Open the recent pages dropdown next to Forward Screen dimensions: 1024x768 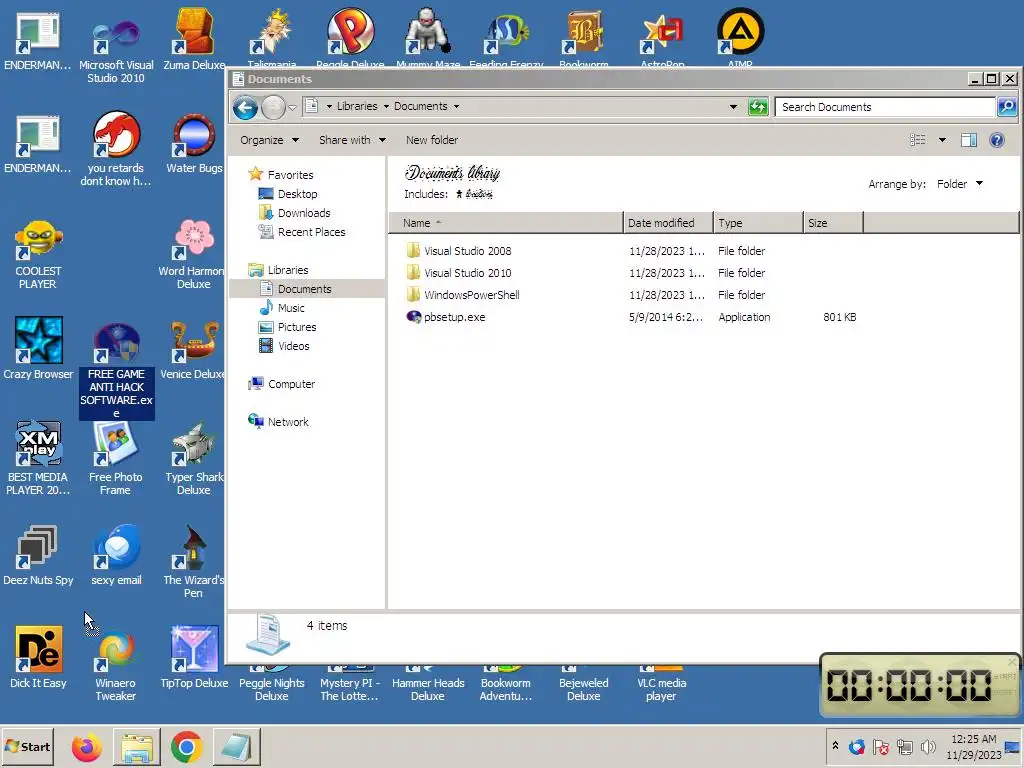[x=292, y=108]
